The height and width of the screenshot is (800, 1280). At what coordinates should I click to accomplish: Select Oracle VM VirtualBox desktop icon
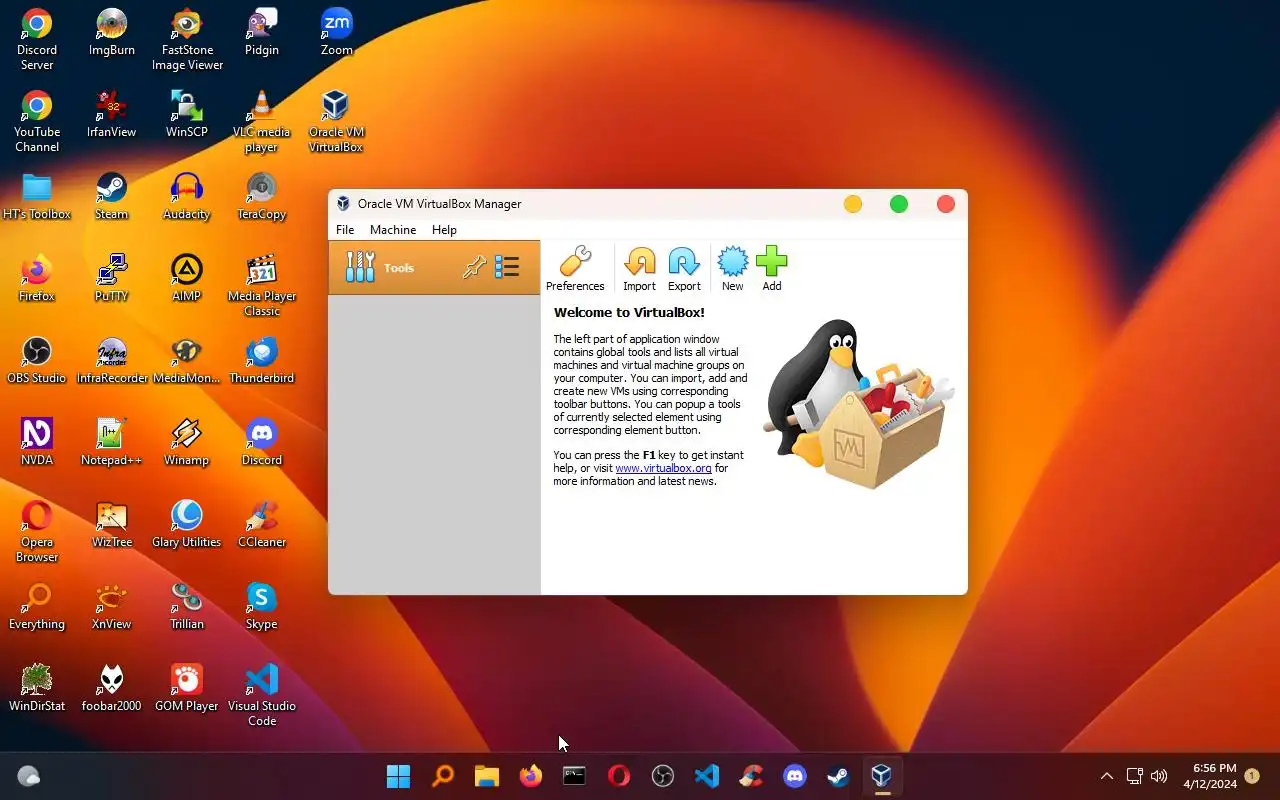click(x=336, y=121)
